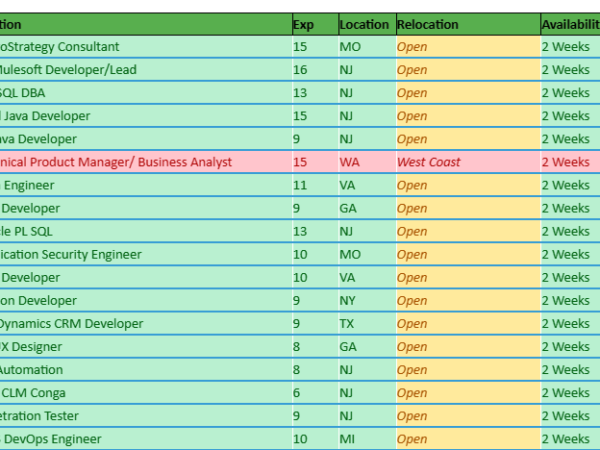Select Exp value 11 in VA Engineer row
Screen dimensions: 600x450
315,185
